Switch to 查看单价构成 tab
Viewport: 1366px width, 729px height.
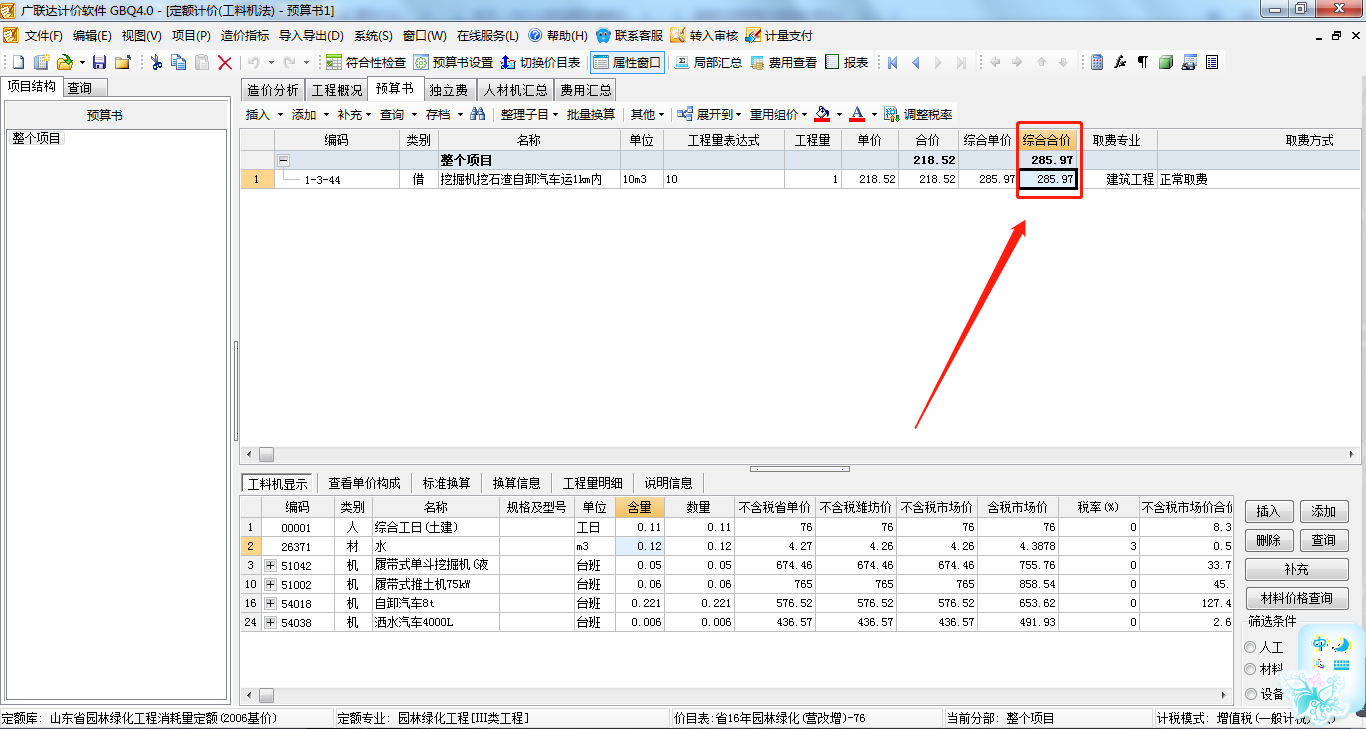(x=364, y=483)
